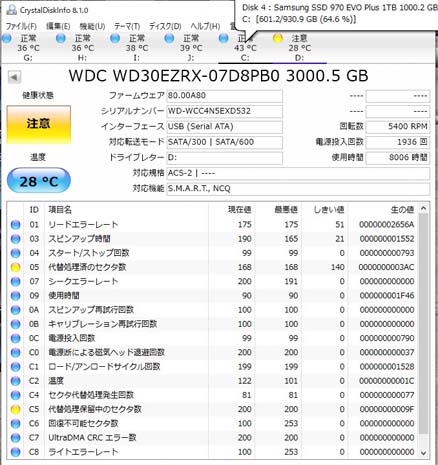This screenshot has width=438, height=465.
Task: Open the ディスク(D) menu
Action: (165, 26)
